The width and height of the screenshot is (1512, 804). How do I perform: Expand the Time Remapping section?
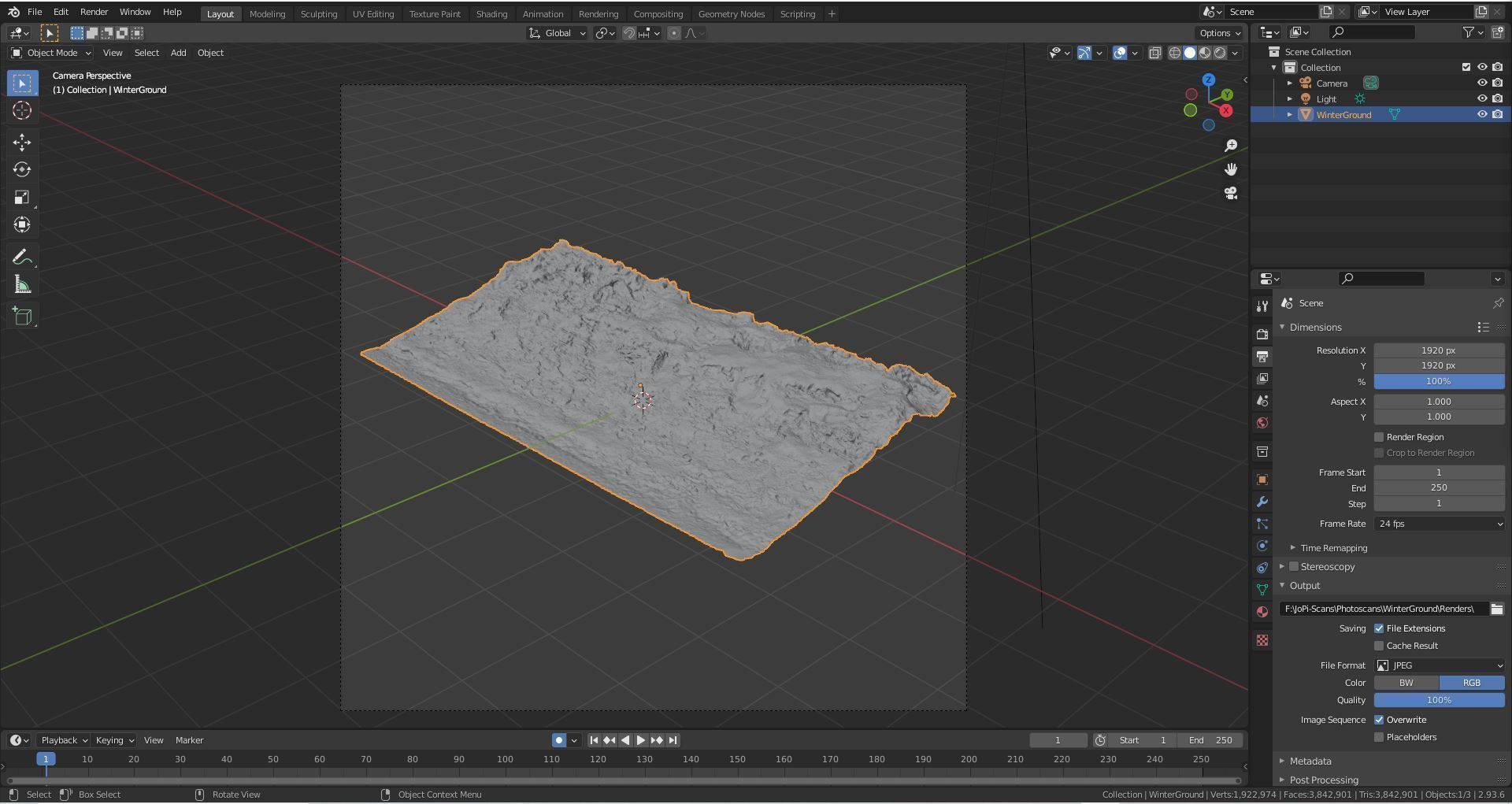pyautogui.click(x=1332, y=548)
